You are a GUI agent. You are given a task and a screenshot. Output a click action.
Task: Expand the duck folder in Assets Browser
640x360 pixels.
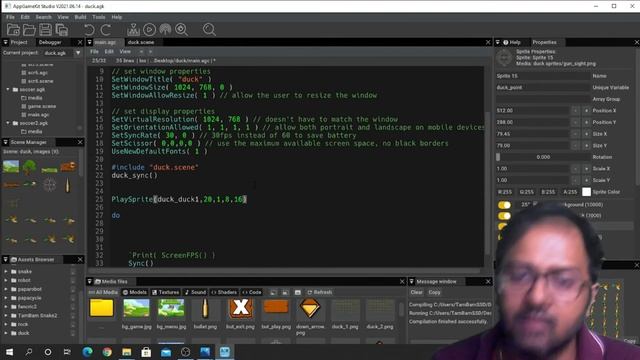point(6,333)
